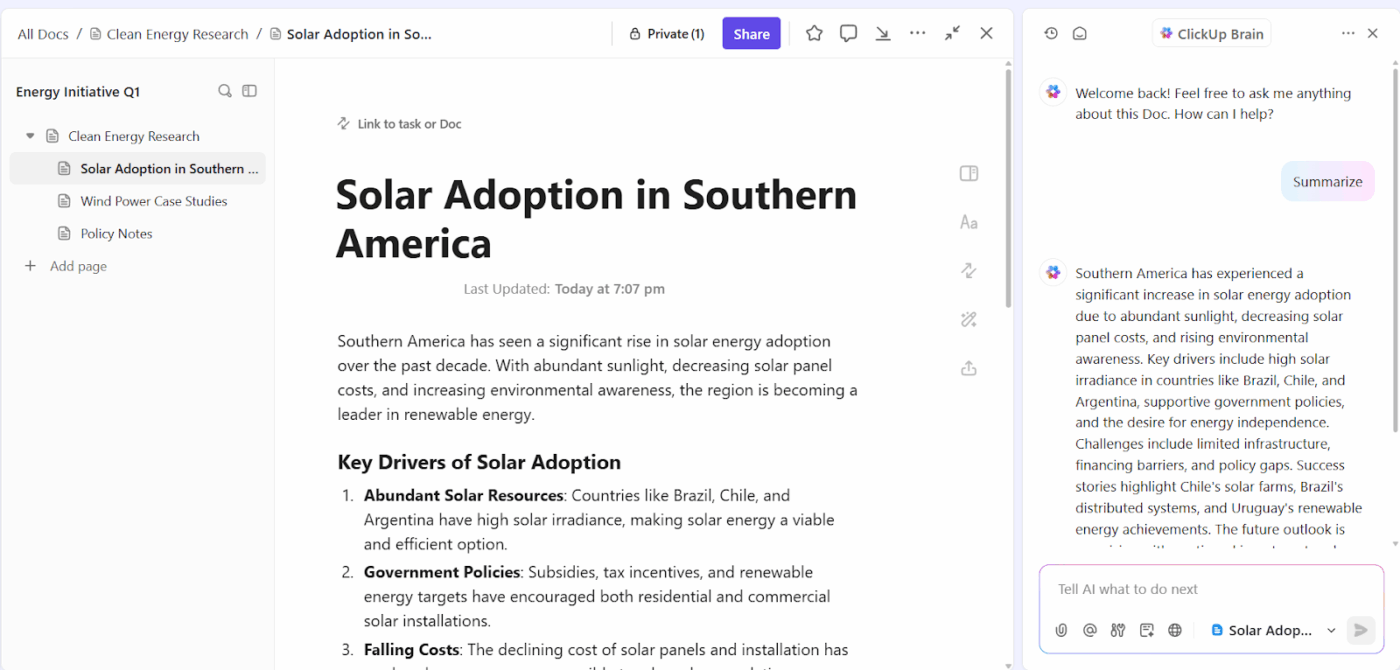This screenshot has height=670, width=1400.
Task: Open the three-dot menu in ClickUp Brain panel
Action: (1348, 33)
